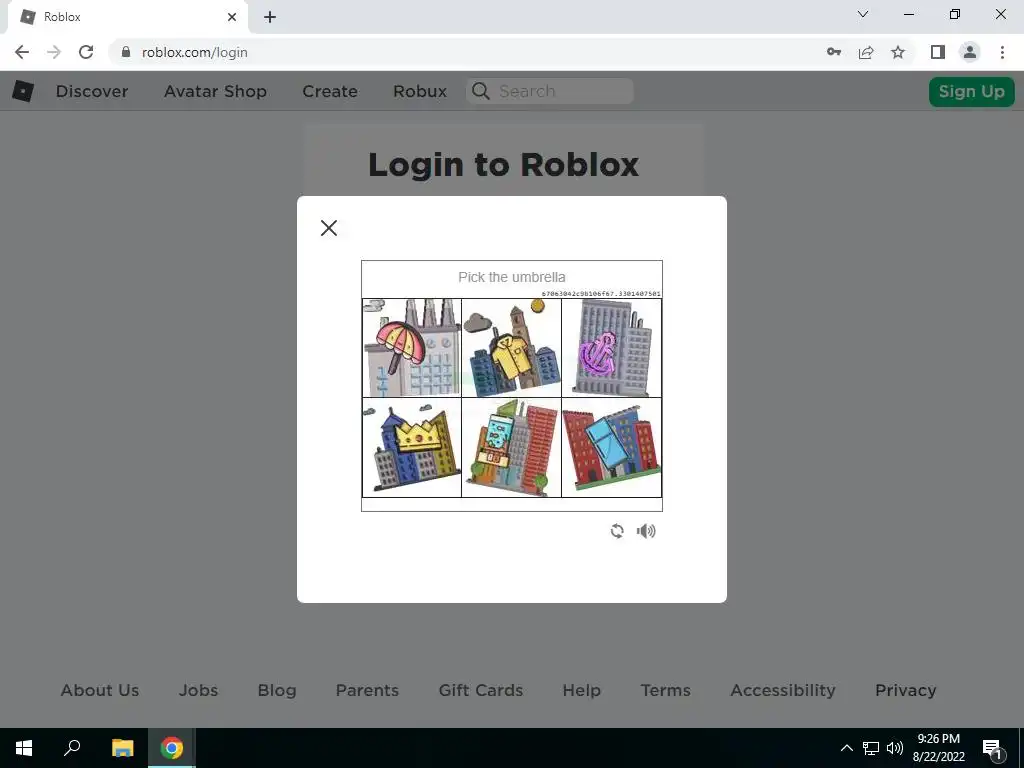Select the blue refrigerator image tile

(x=611, y=447)
